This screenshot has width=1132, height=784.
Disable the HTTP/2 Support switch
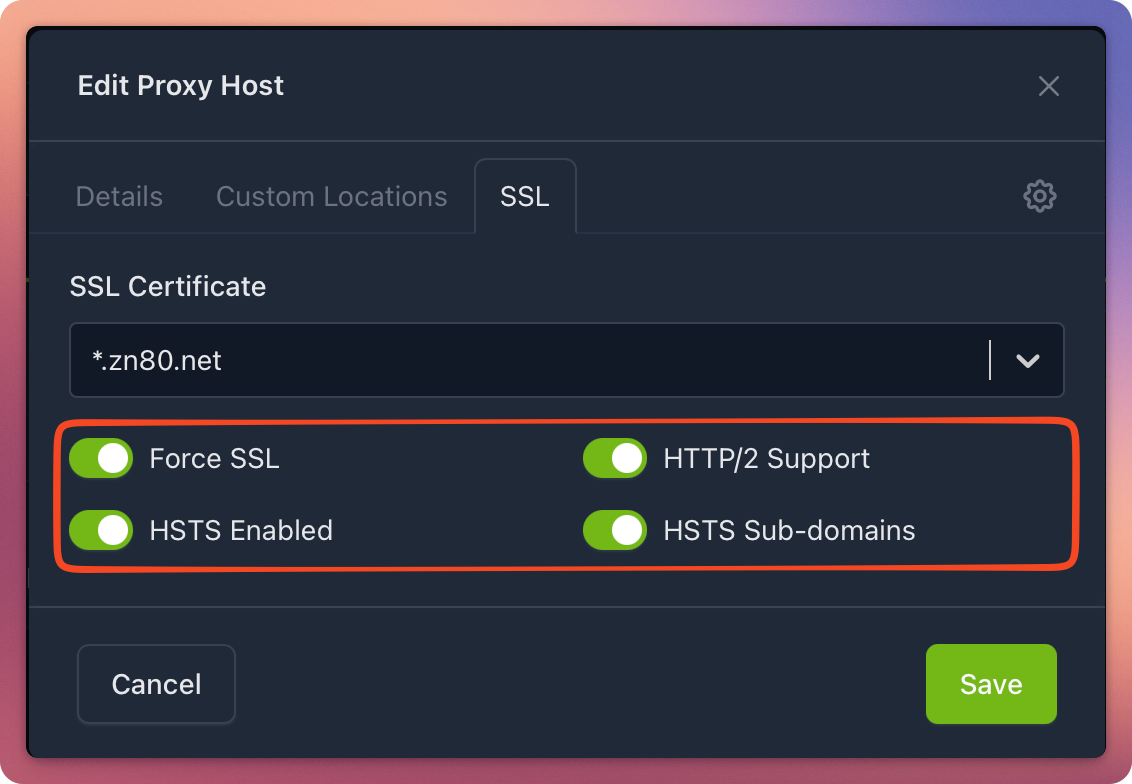tap(615, 459)
